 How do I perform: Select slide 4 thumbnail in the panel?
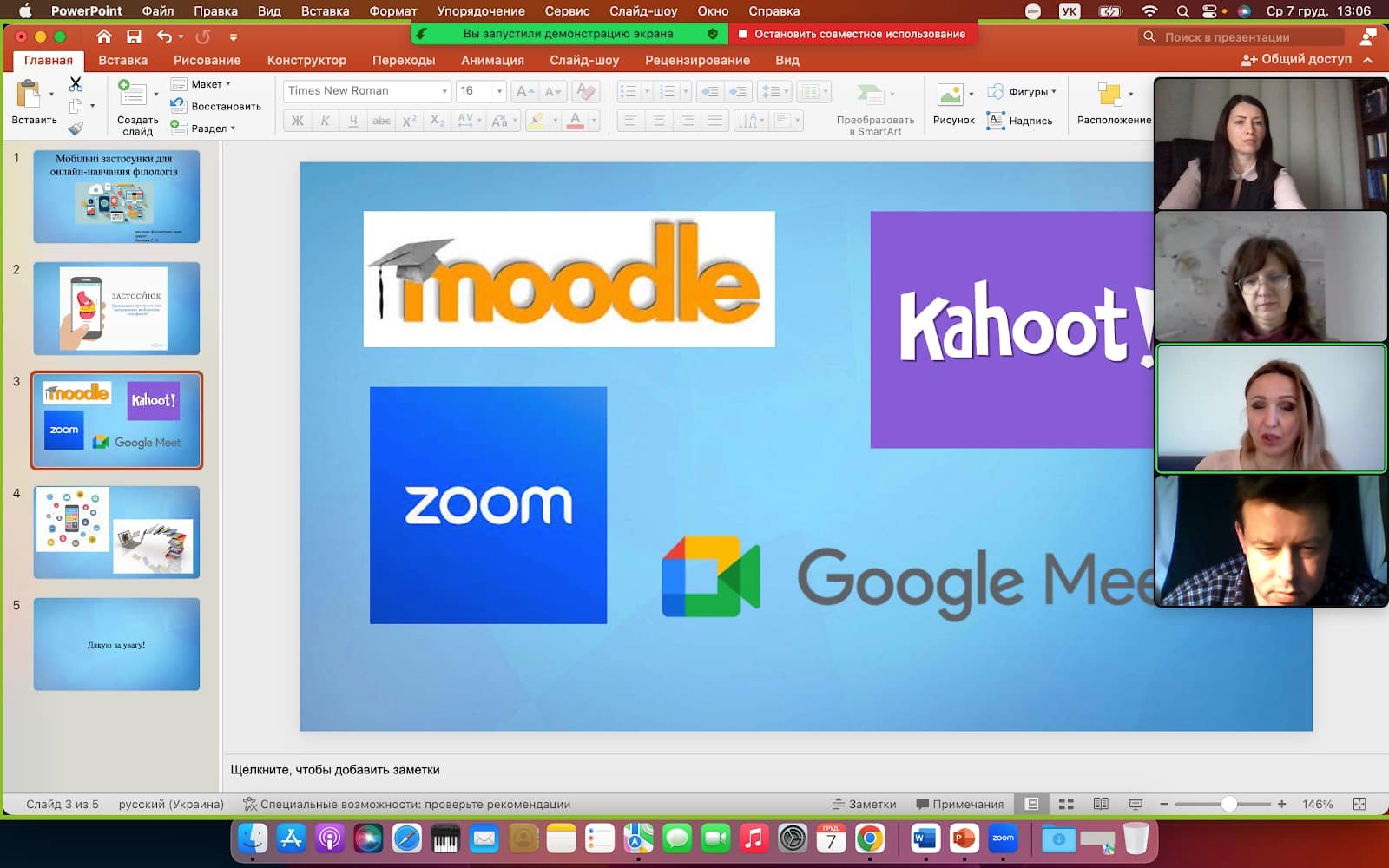click(116, 532)
